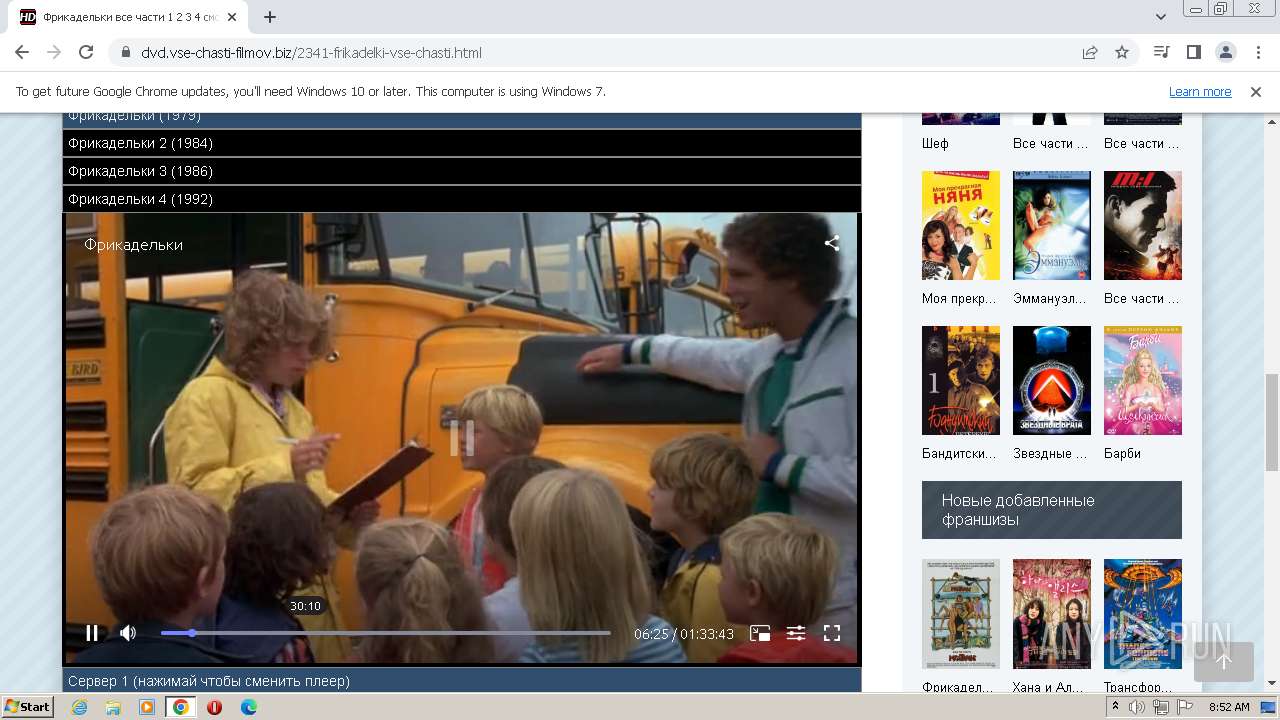Image resolution: width=1280 pixels, height=720 pixels.
Task: Bookmark this page with star icon
Action: coord(1122,52)
